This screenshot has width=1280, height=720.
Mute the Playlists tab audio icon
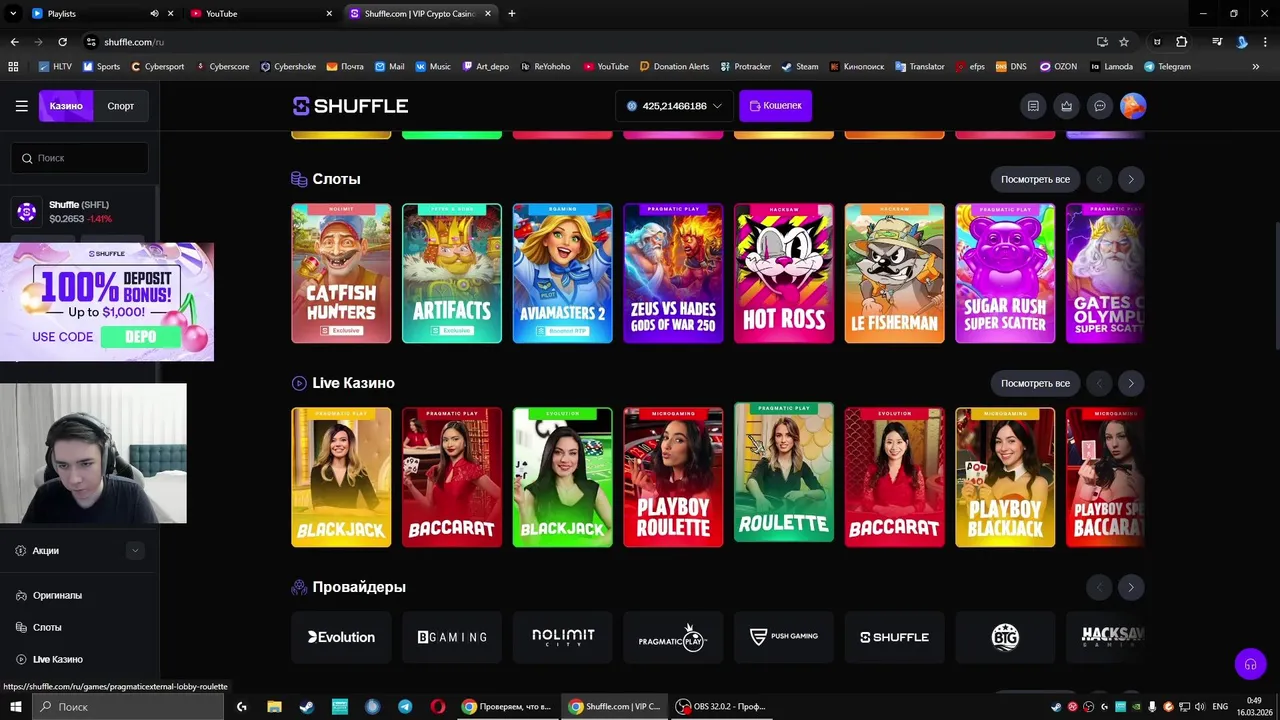[154, 13]
